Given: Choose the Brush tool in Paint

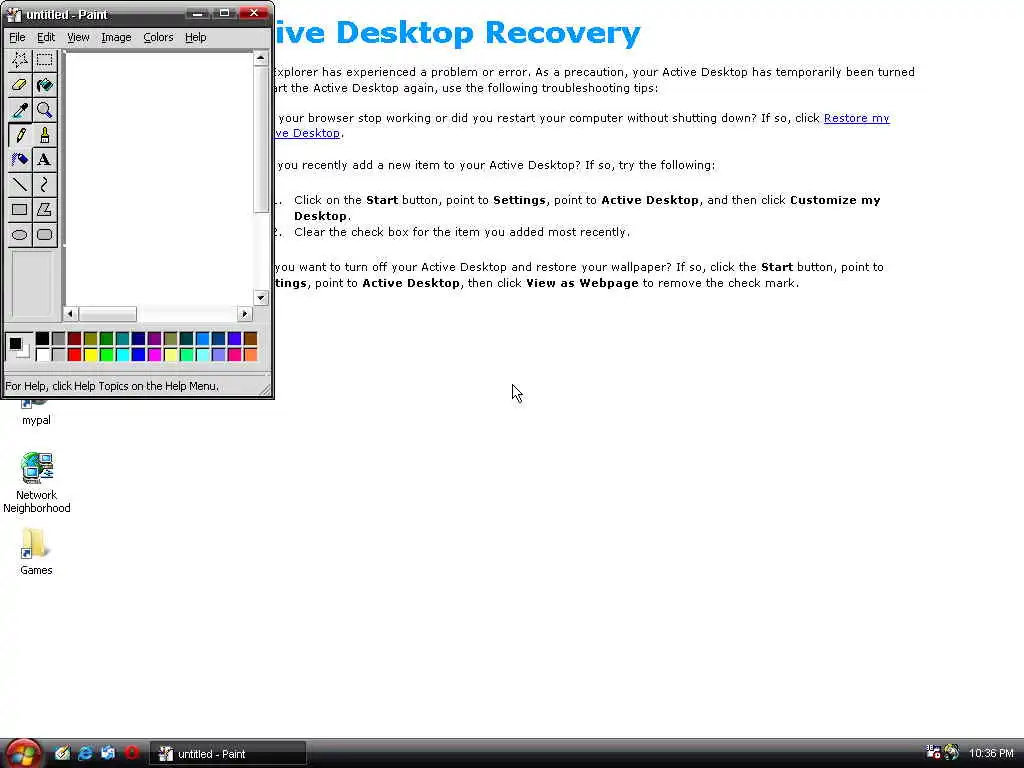Looking at the screenshot, I should (x=44, y=135).
